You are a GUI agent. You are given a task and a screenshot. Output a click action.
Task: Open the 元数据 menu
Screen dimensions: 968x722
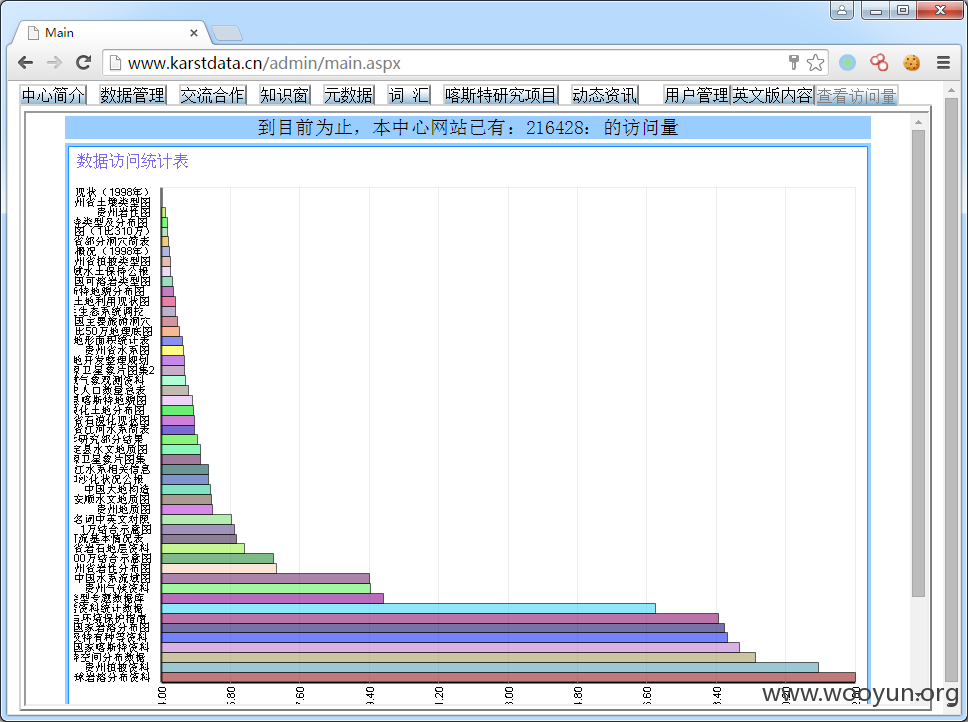click(x=349, y=95)
